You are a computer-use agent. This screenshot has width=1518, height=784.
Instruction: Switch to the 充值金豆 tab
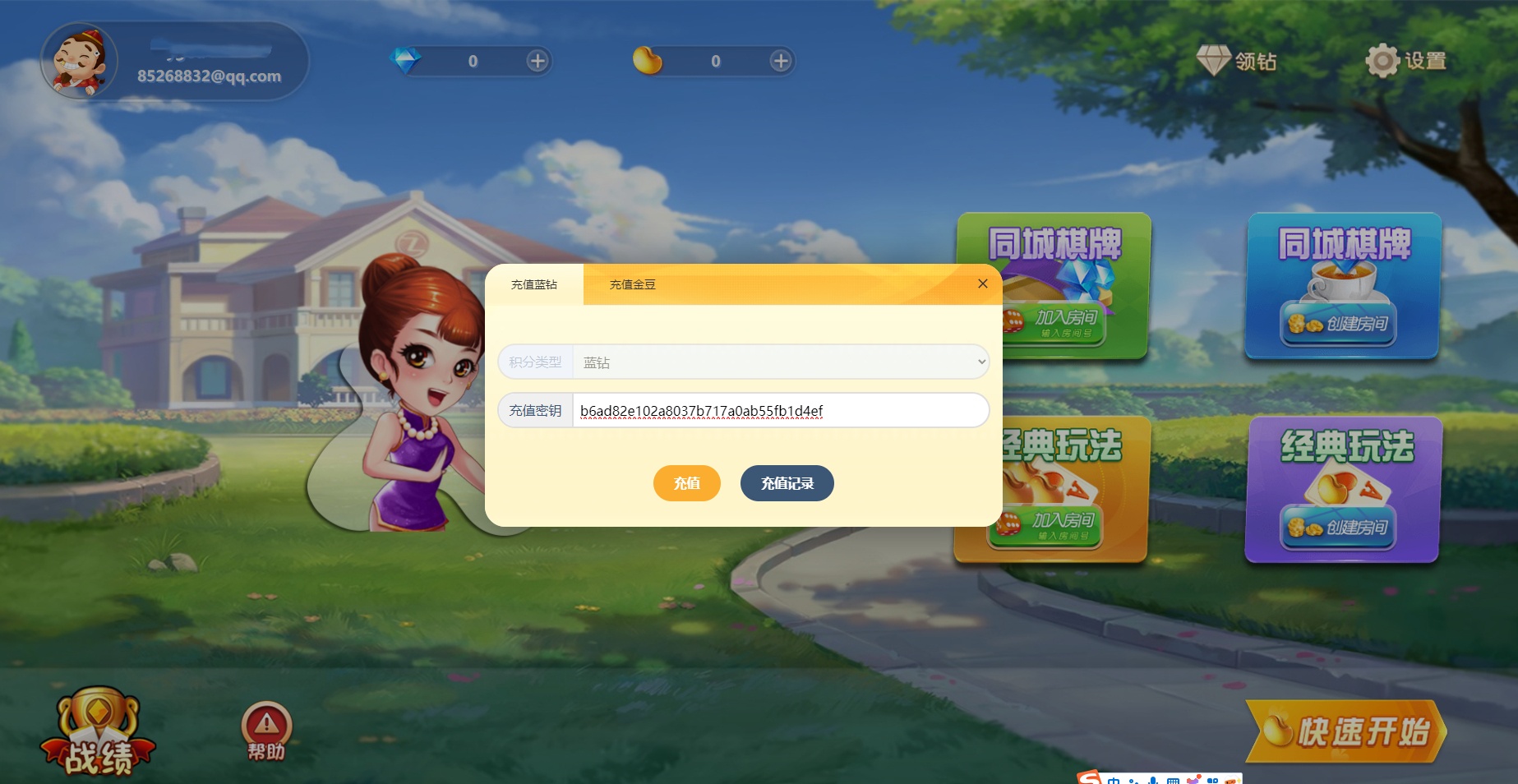pyautogui.click(x=632, y=284)
